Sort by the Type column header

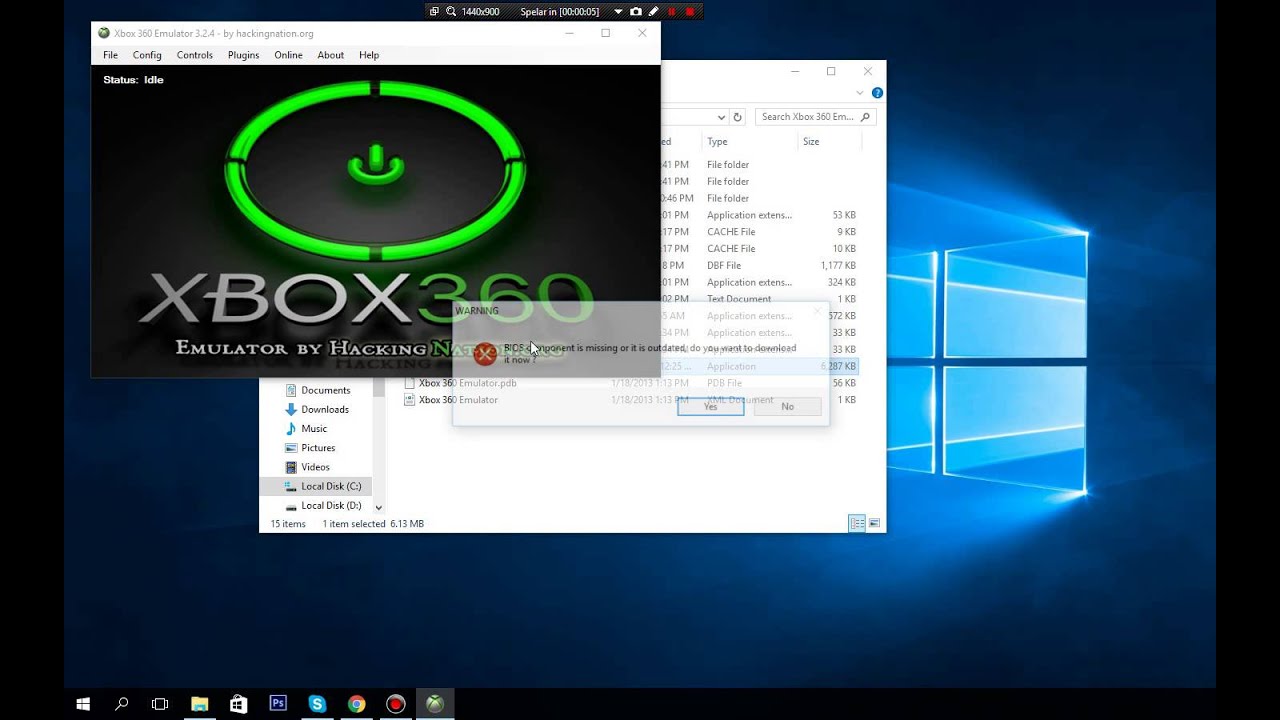717,142
